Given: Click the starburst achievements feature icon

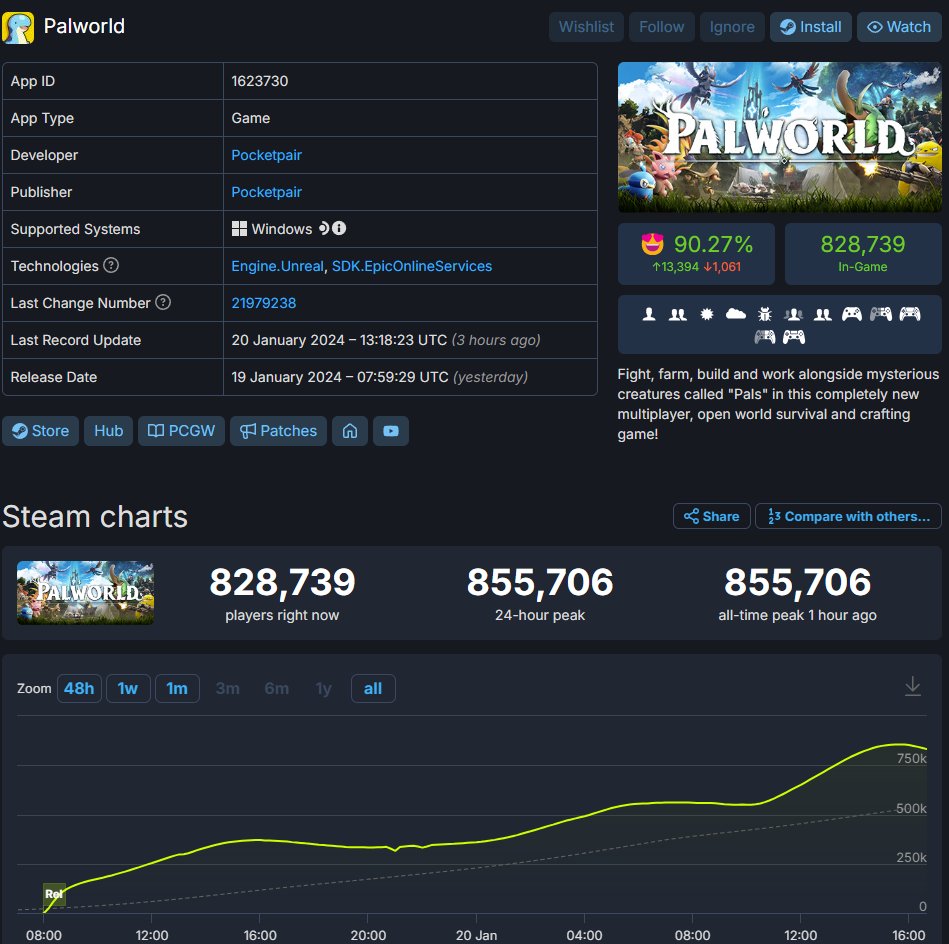Looking at the screenshot, I should click(706, 314).
